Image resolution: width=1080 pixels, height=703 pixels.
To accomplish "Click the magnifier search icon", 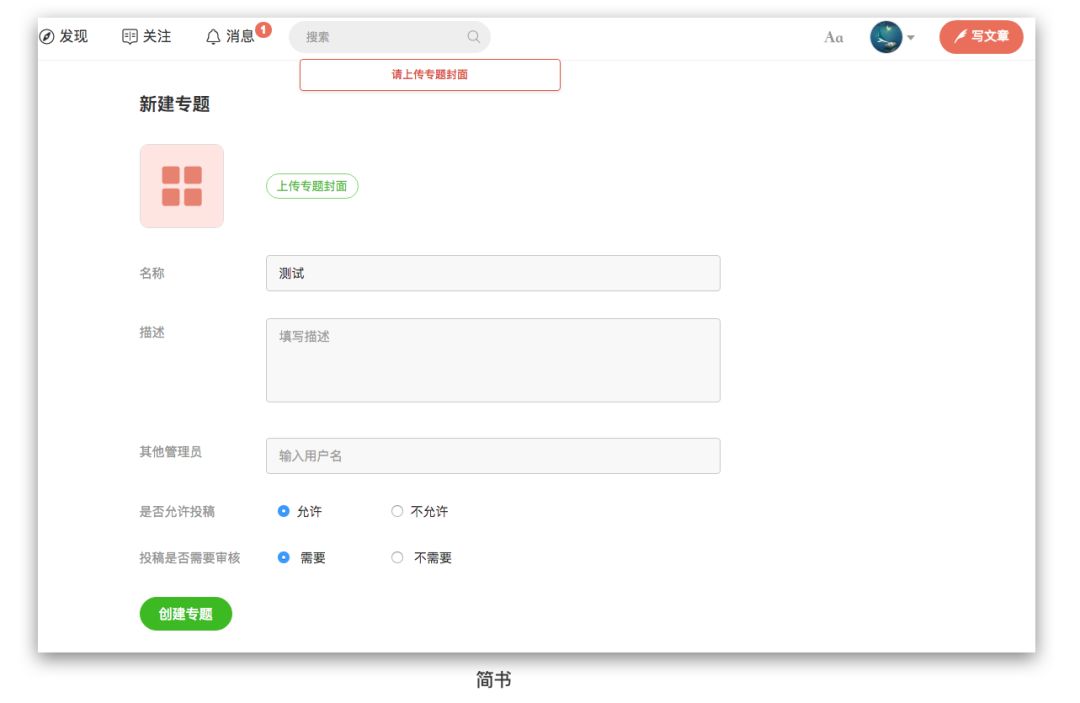I will pos(473,36).
